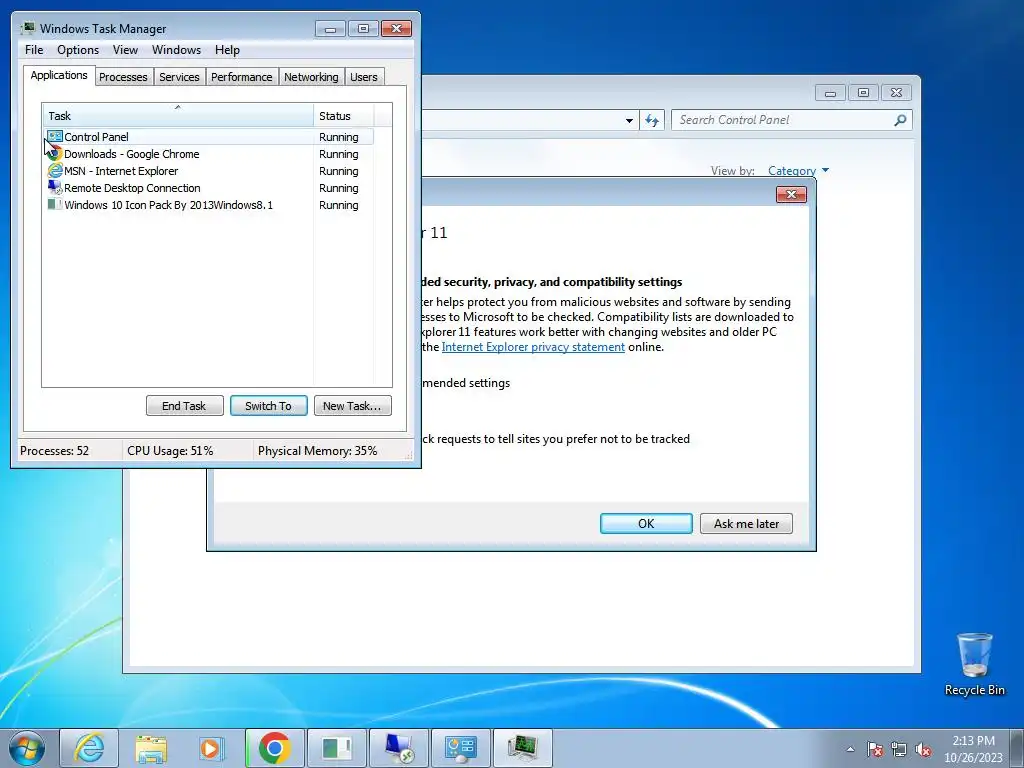Switch to Google Chrome in taskbar

275,748
